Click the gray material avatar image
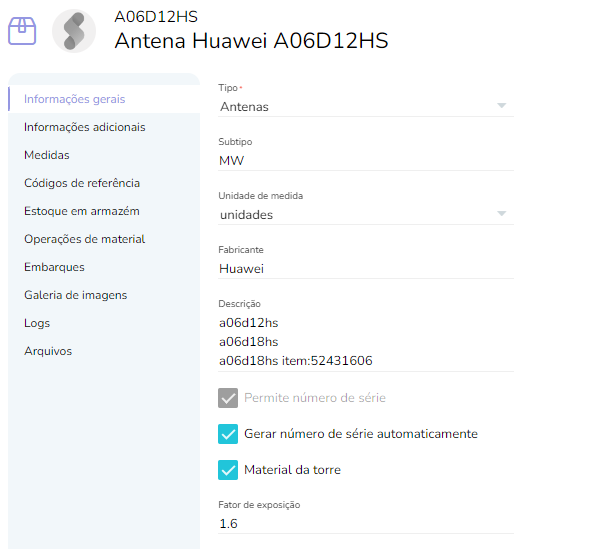Screen dimensions: 601x549 pos(74,31)
